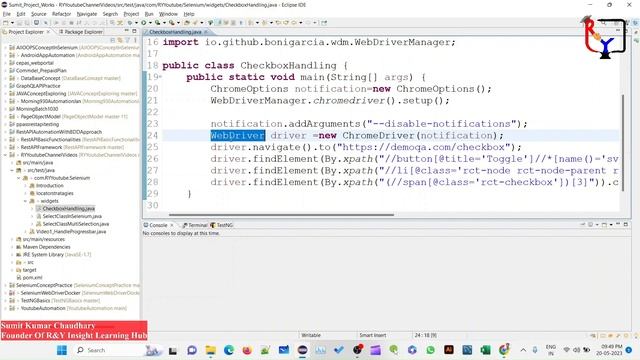Select the SeleniumWebDriverDocker project

click(x=50, y=293)
